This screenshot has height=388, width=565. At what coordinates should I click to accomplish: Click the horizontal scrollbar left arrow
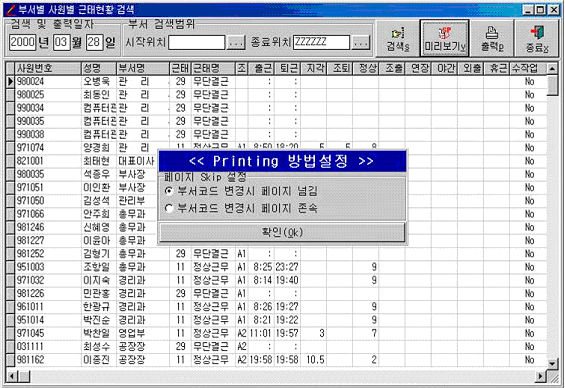12,377
